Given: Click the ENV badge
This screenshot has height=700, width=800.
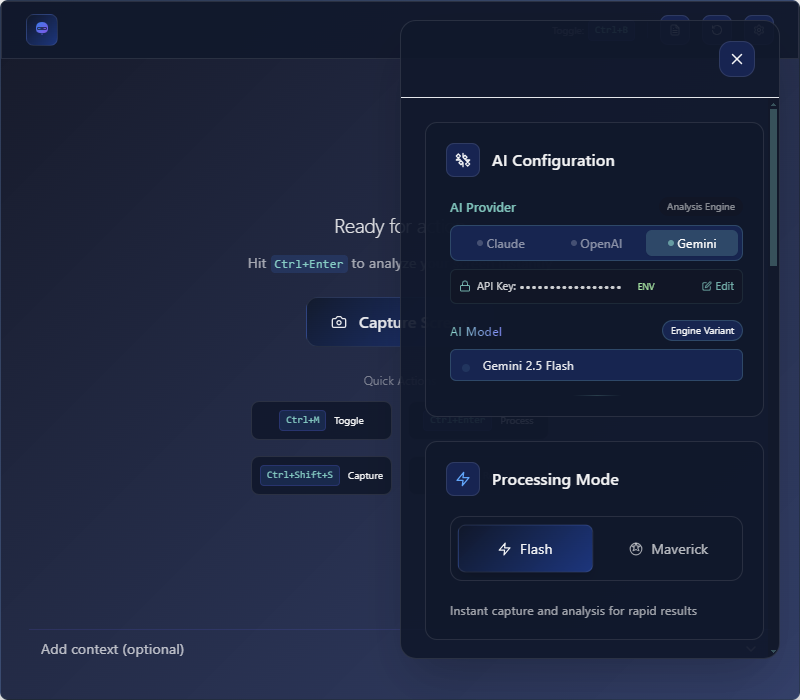Looking at the screenshot, I should 646,287.
